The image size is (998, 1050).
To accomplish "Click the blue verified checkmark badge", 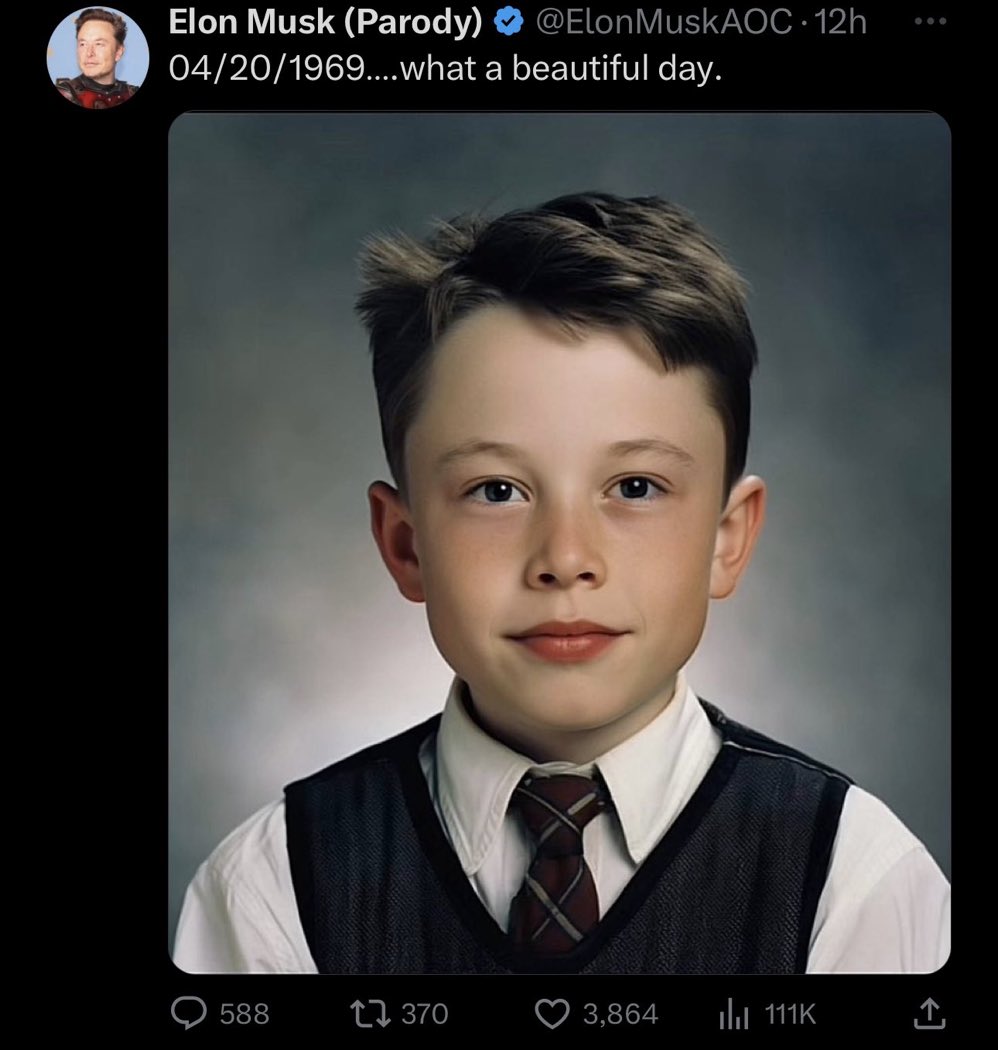I will pos(508,23).
